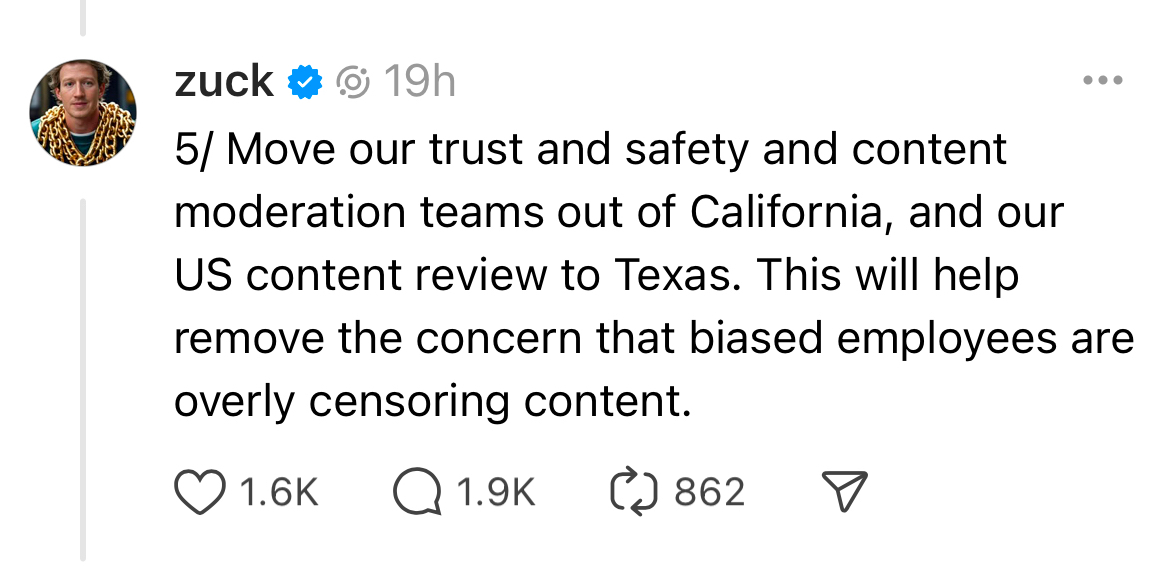View the 862 reposts count
Image resolution: width=1172 pixels, height=568 pixels.
(709, 492)
